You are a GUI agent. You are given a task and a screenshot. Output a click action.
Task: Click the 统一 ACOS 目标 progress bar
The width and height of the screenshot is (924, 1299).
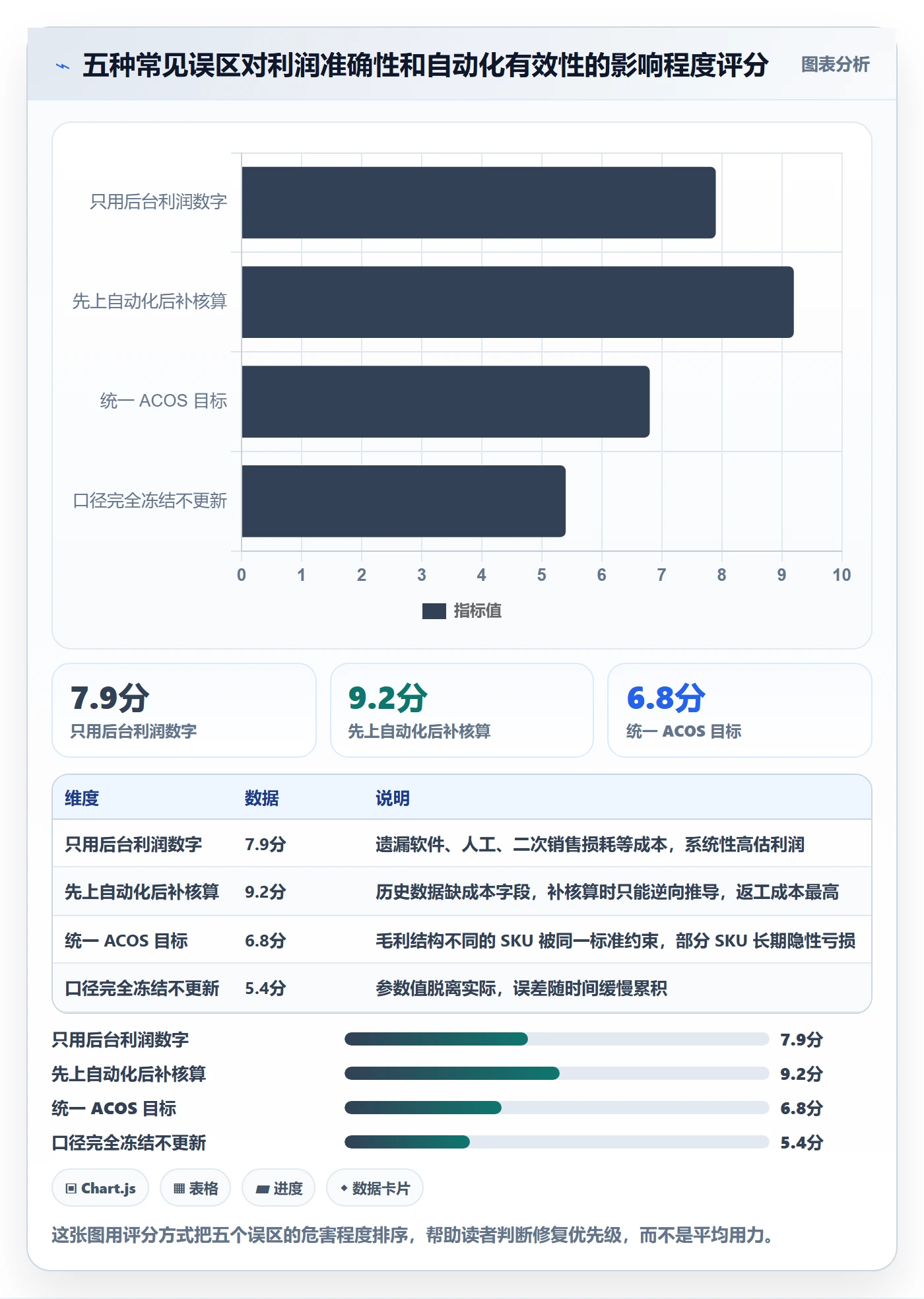556,1108
